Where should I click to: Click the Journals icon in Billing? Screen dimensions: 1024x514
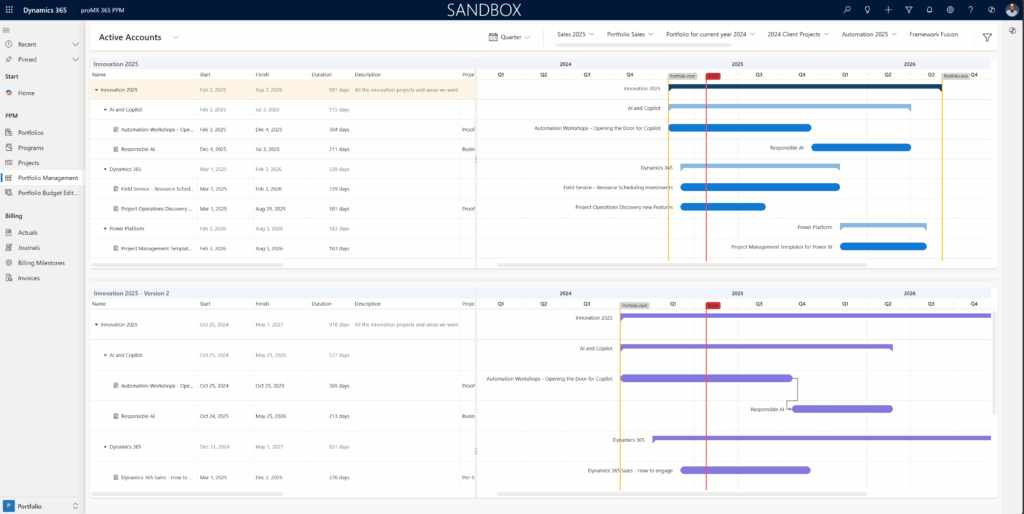pos(8,248)
